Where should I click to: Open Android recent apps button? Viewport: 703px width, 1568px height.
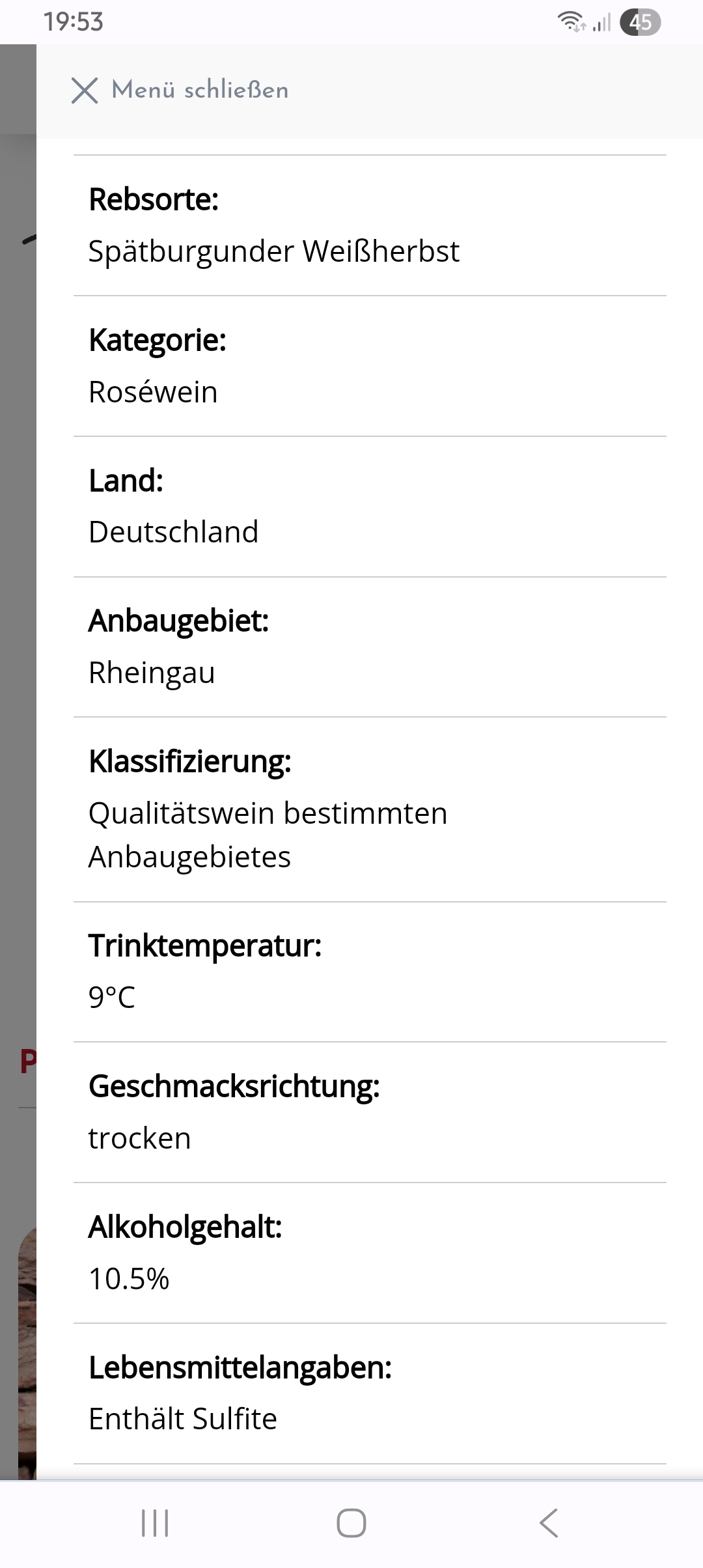tap(155, 1523)
